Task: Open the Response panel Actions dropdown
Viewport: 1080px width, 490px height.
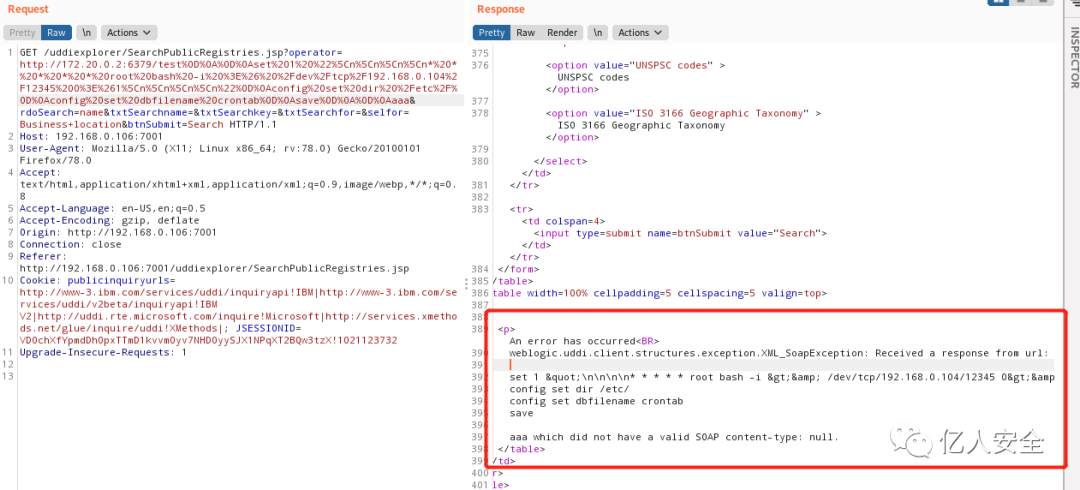Action: point(641,32)
